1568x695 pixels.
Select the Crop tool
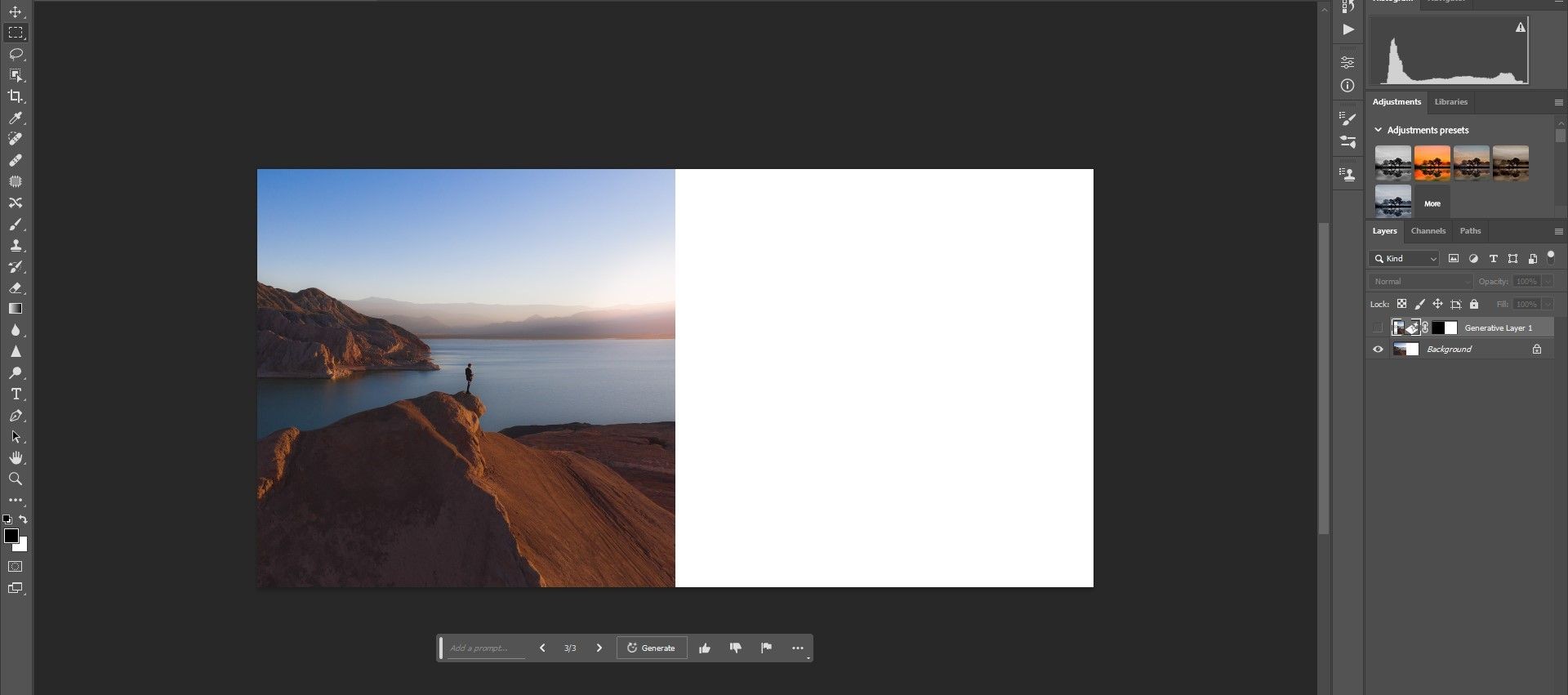pos(16,96)
